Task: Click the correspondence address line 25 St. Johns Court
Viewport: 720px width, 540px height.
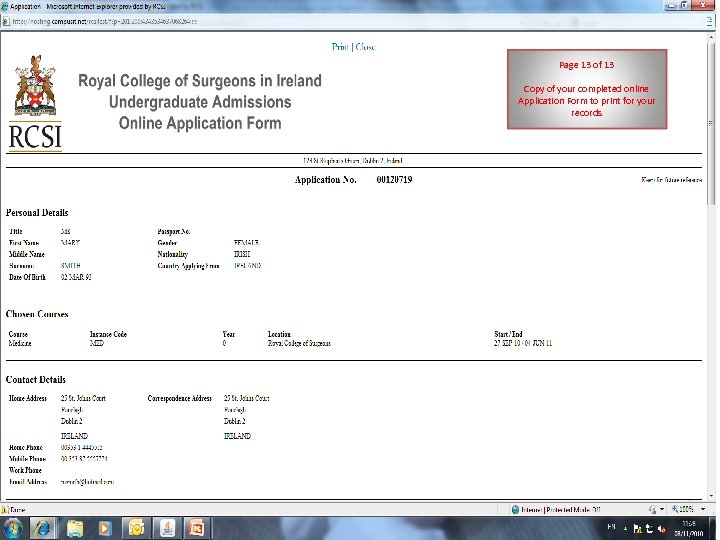Action: click(247, 398)
